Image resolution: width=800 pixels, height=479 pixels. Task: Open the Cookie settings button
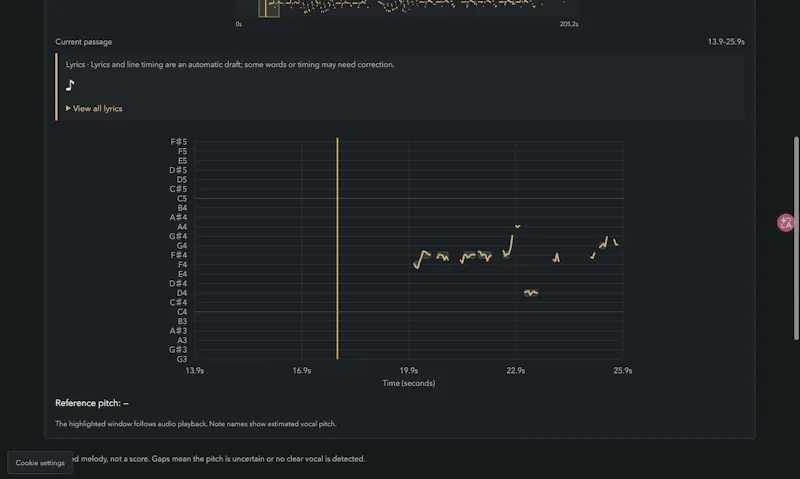[x=40, y=463]
